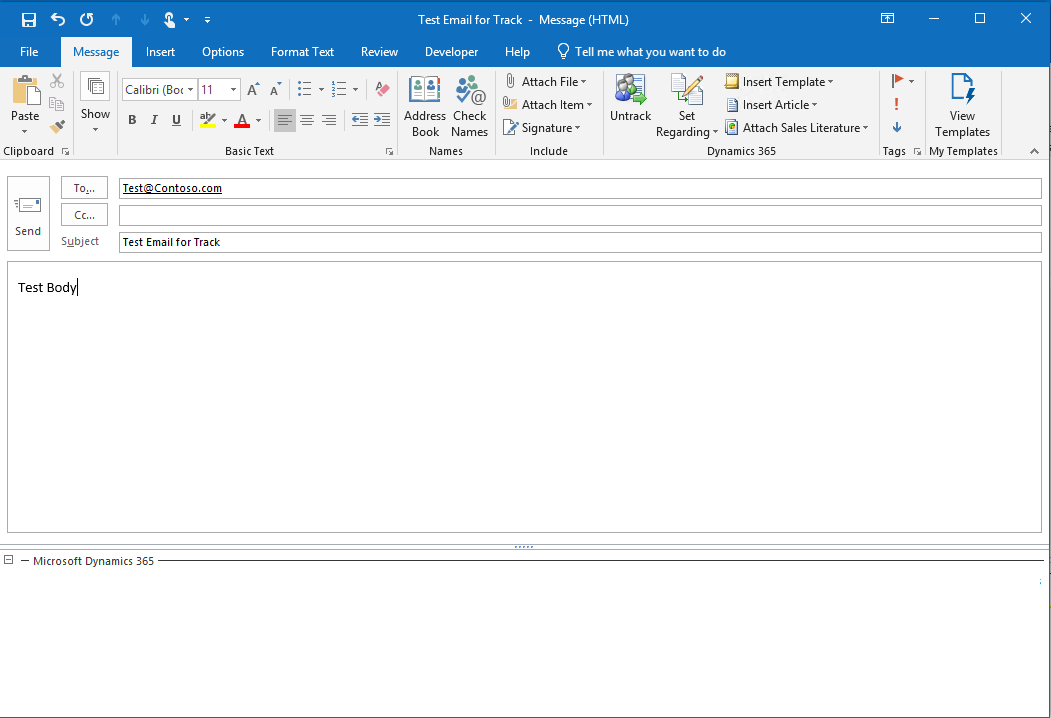
Task: Switch to the Format Text tab
Action: [302, 52]
